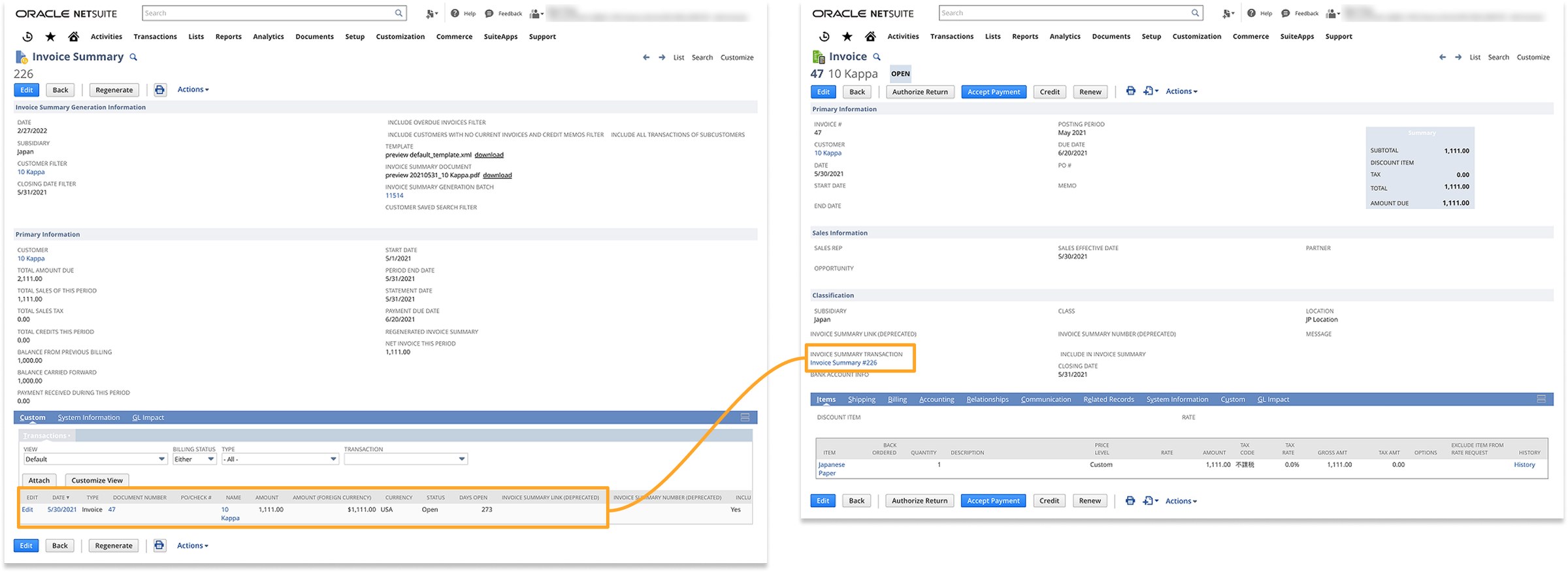Switch to Billing tab in Invoice window
The image size is (1568, 573).
point(897,399)
